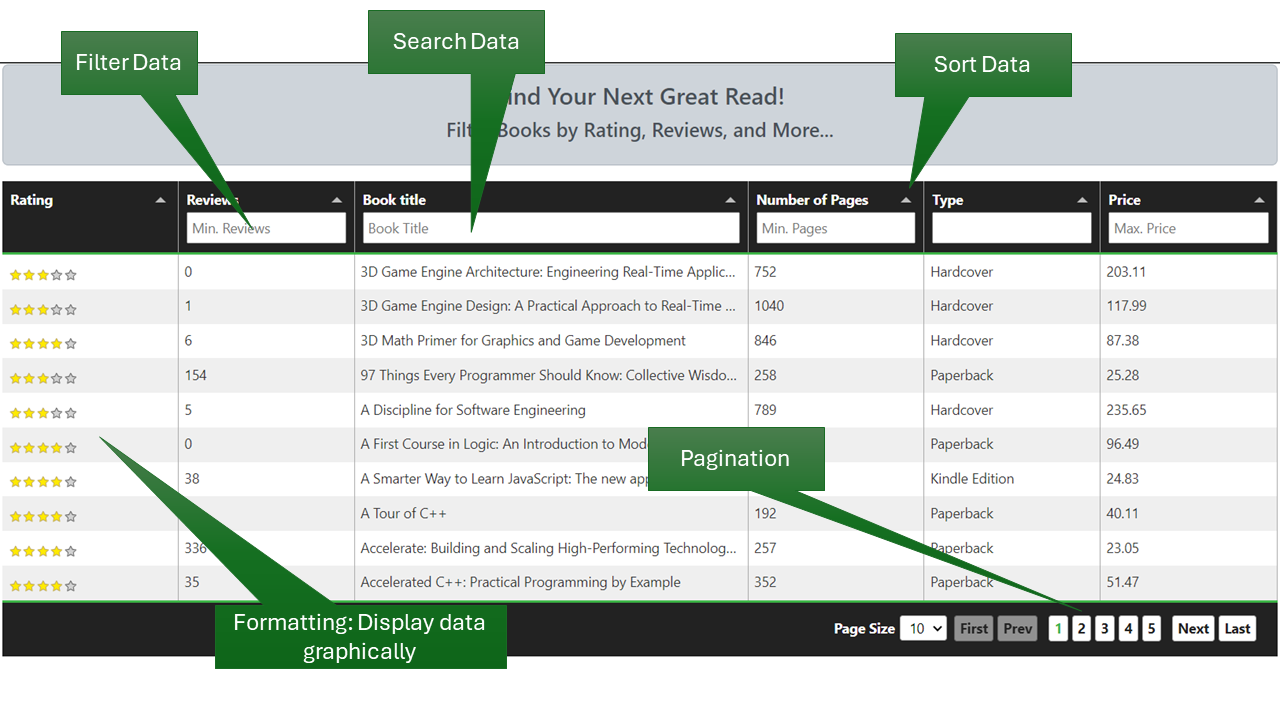Click the Book Title search box
Screen dimensions: 1280x720
pos(550,228)
